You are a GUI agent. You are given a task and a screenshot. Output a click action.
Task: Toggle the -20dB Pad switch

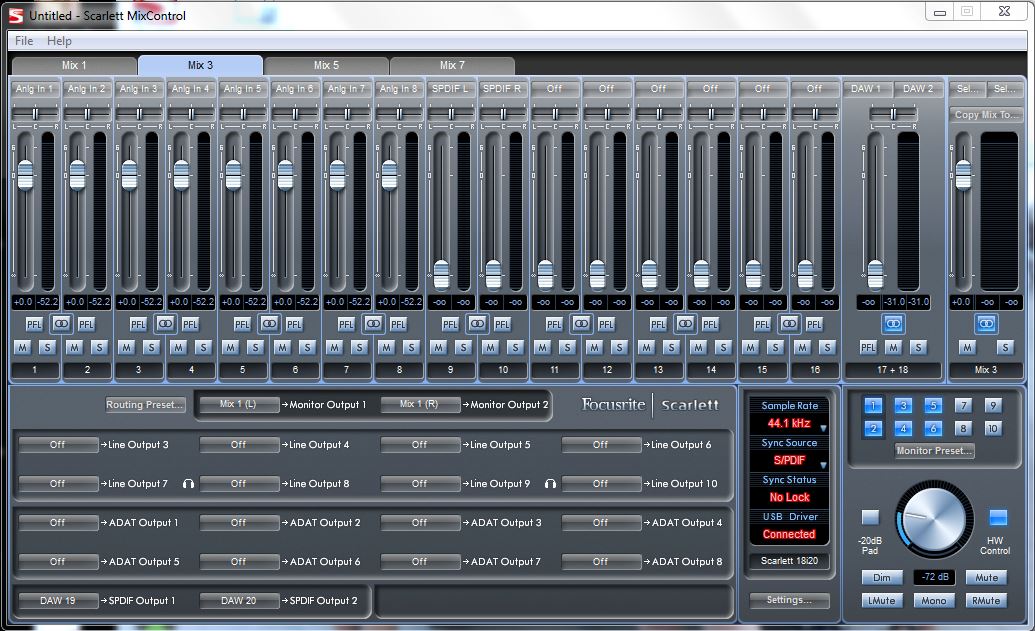pos(870,518)
